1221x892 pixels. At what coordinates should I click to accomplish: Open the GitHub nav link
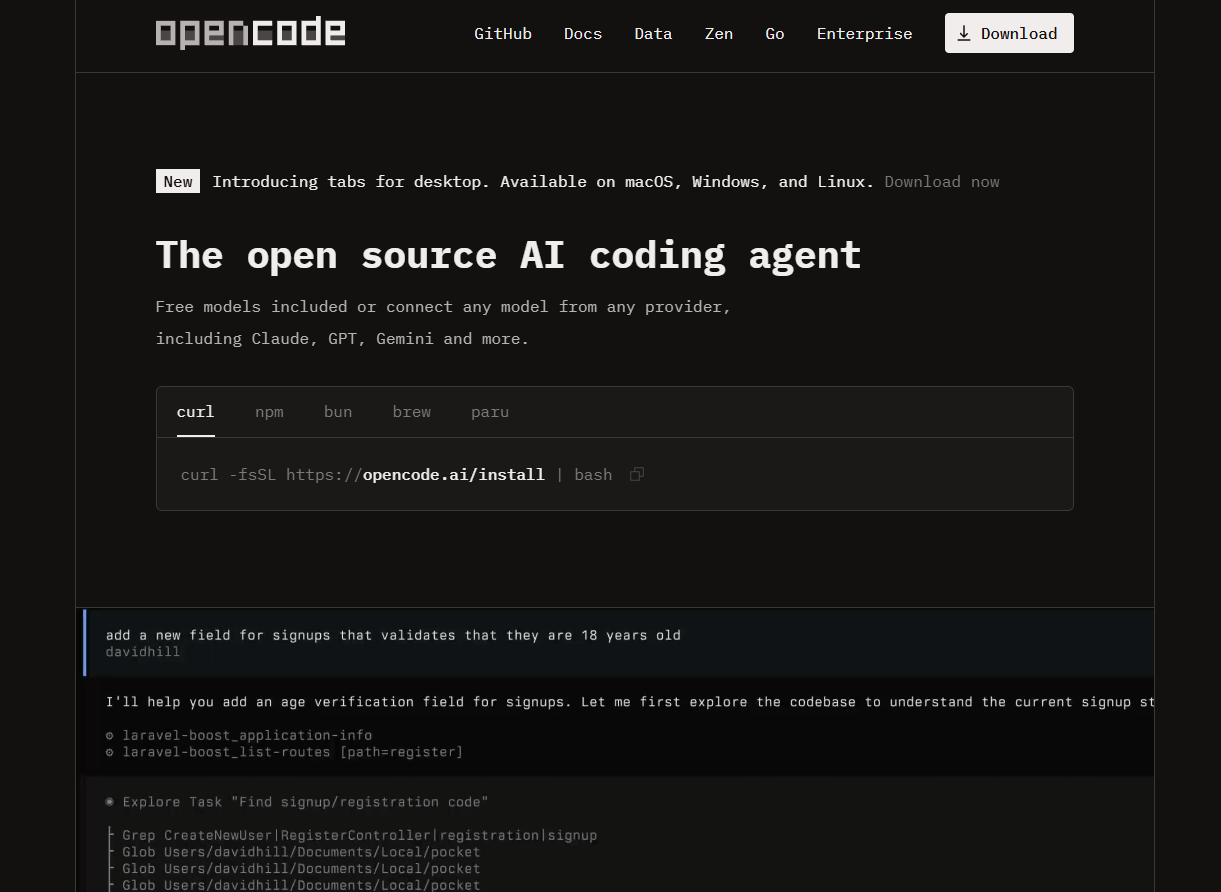point(503,33)
